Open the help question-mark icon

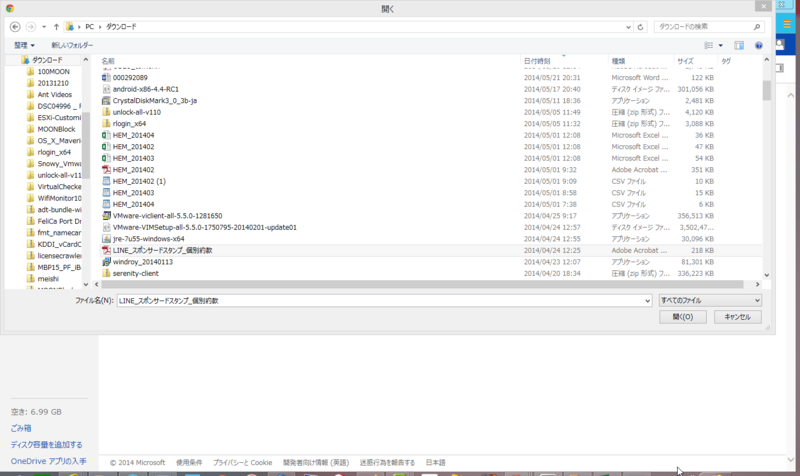point(759,45)
